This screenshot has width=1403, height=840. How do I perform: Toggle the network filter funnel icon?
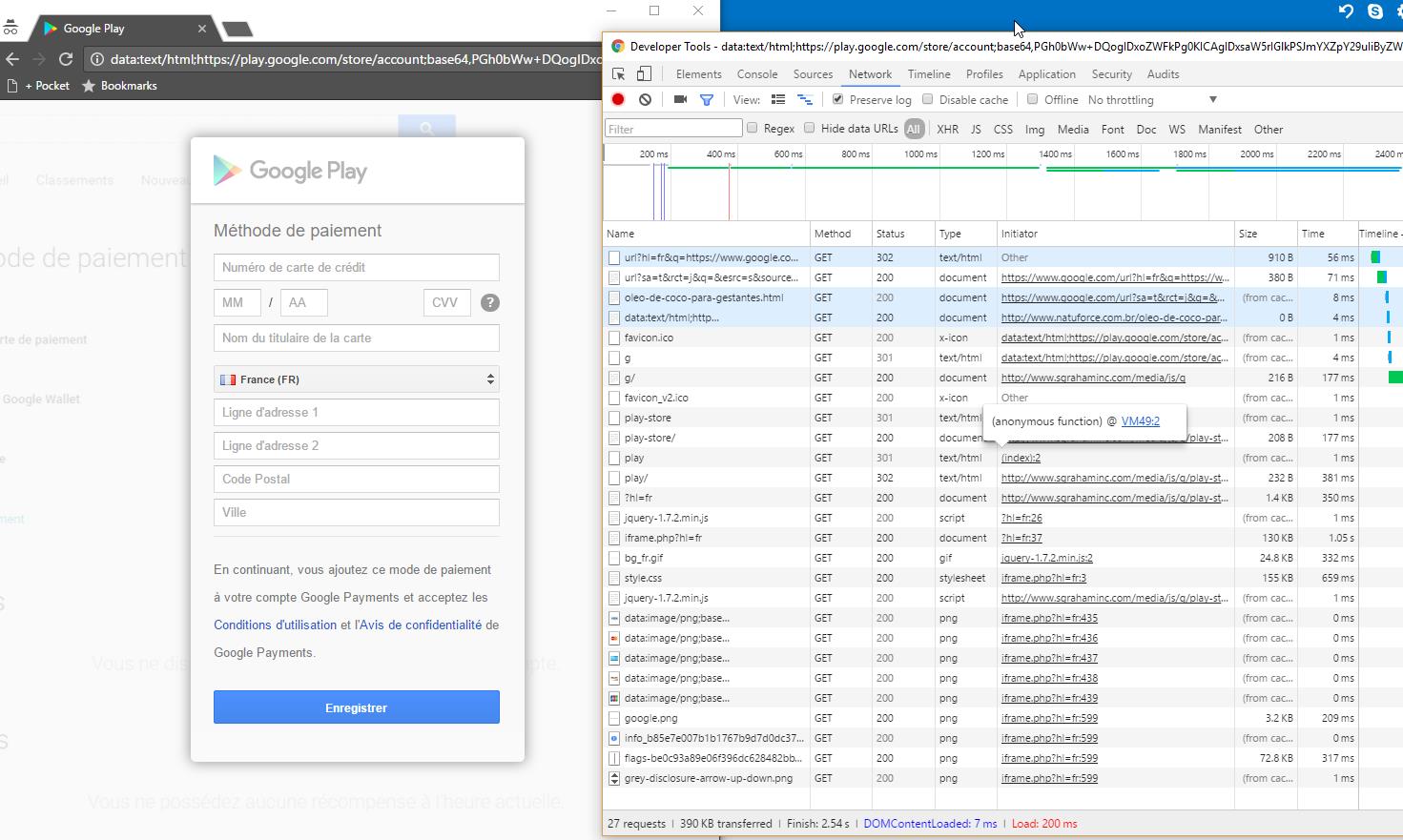(707, 99)
